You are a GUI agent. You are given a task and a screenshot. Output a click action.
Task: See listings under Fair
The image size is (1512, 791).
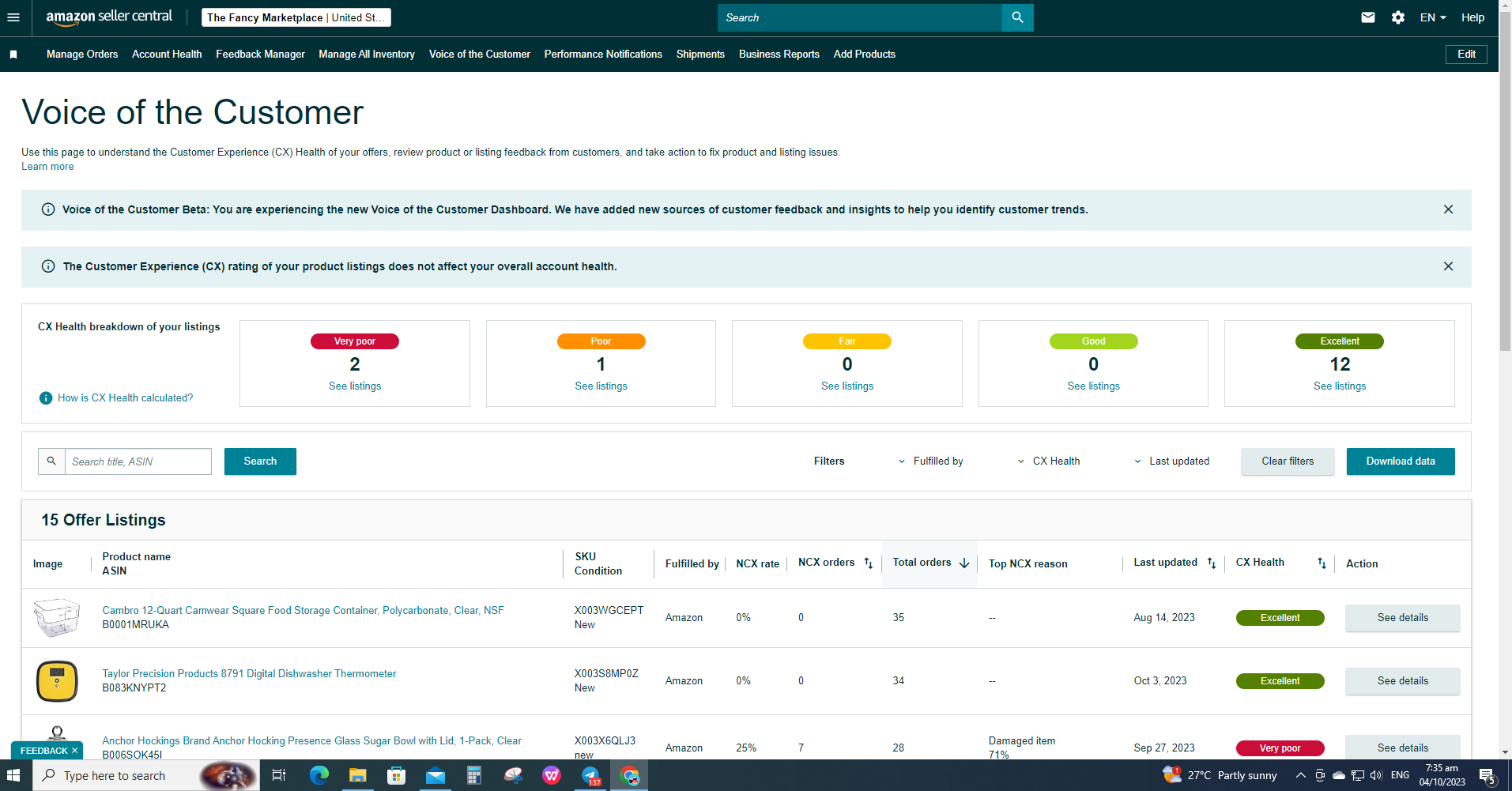coord(847,386)
